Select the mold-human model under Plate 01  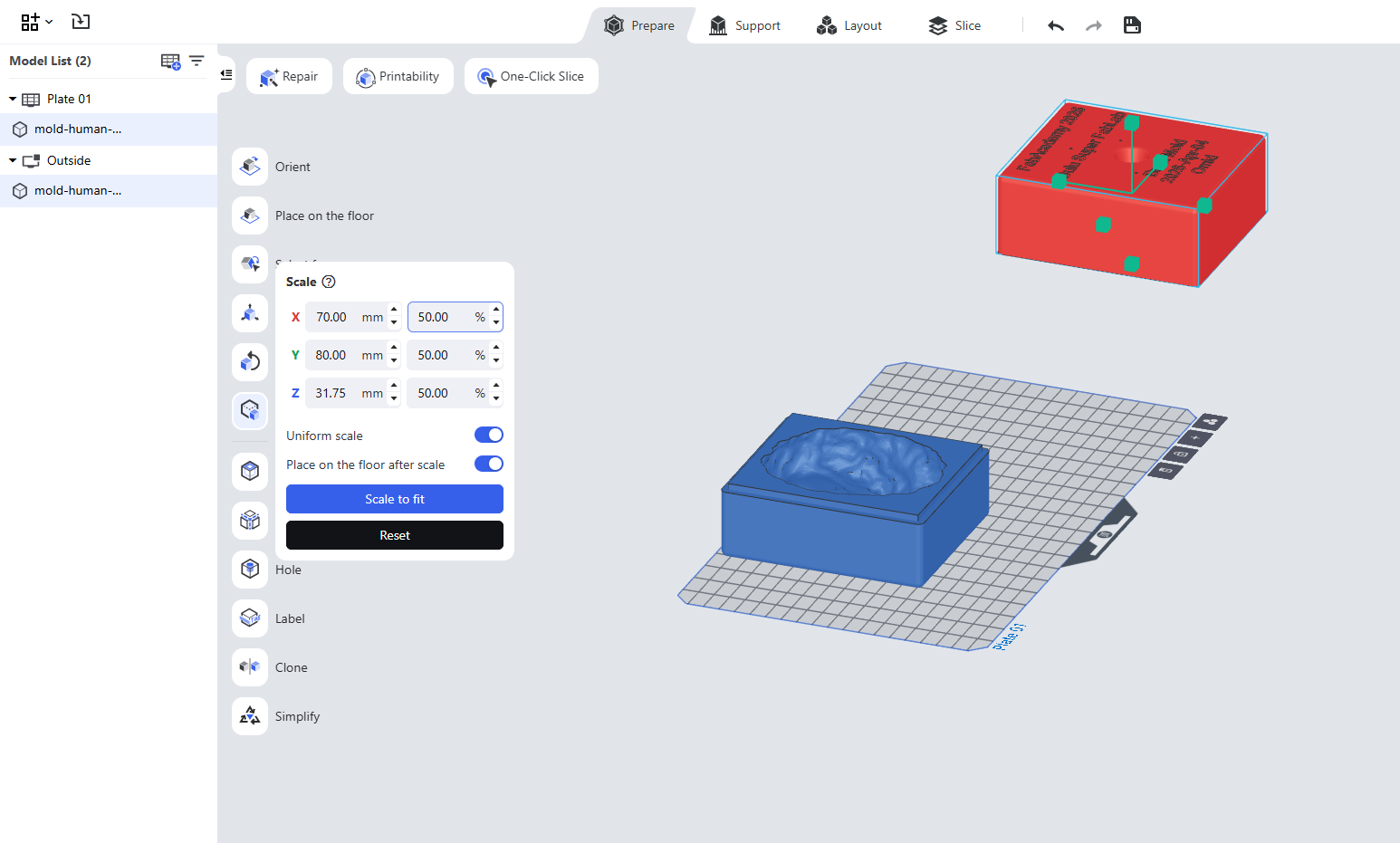pos(109,129)
